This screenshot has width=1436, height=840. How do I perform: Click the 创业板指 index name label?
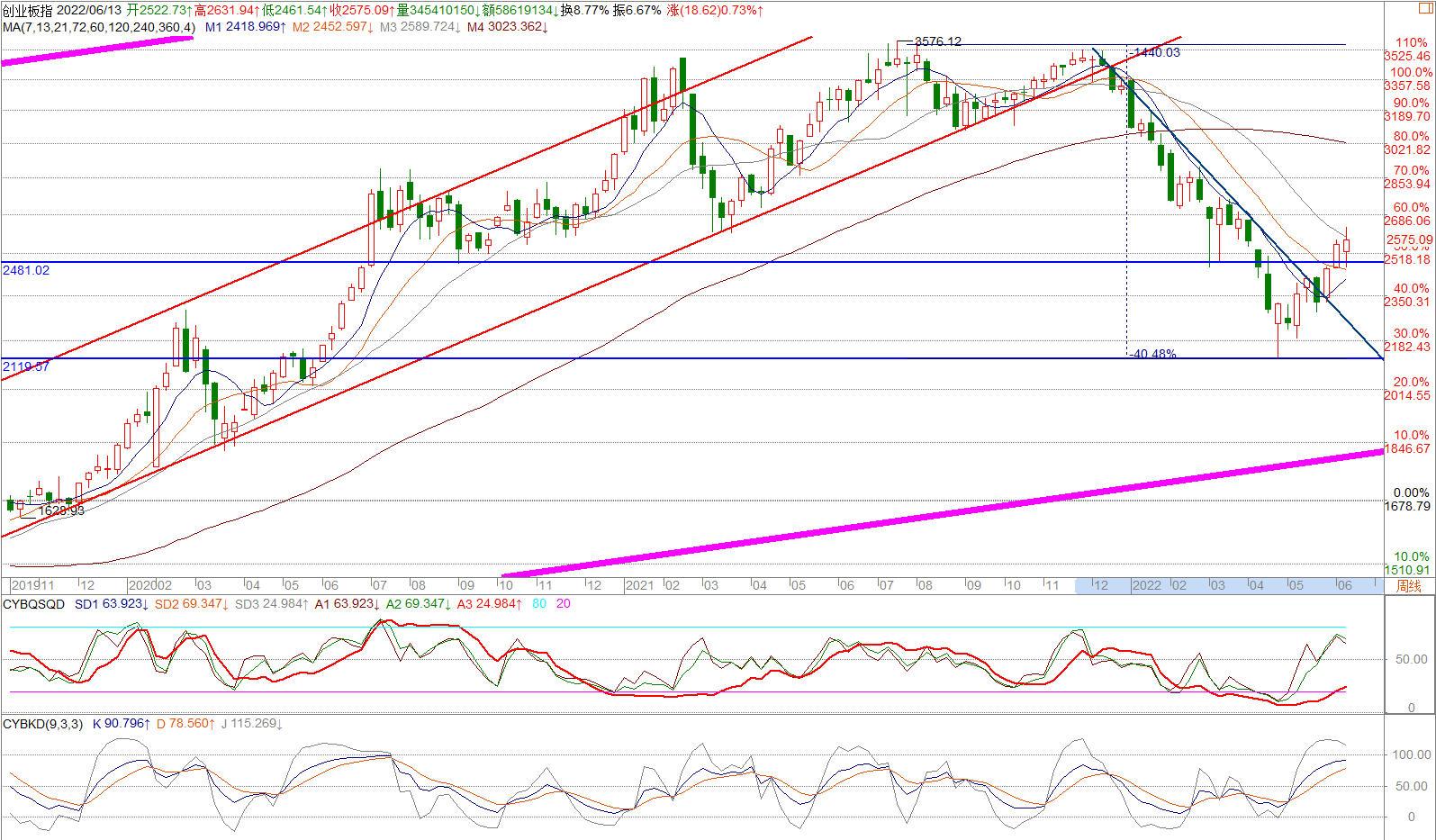pyautogui.click(x=28, y=10)
